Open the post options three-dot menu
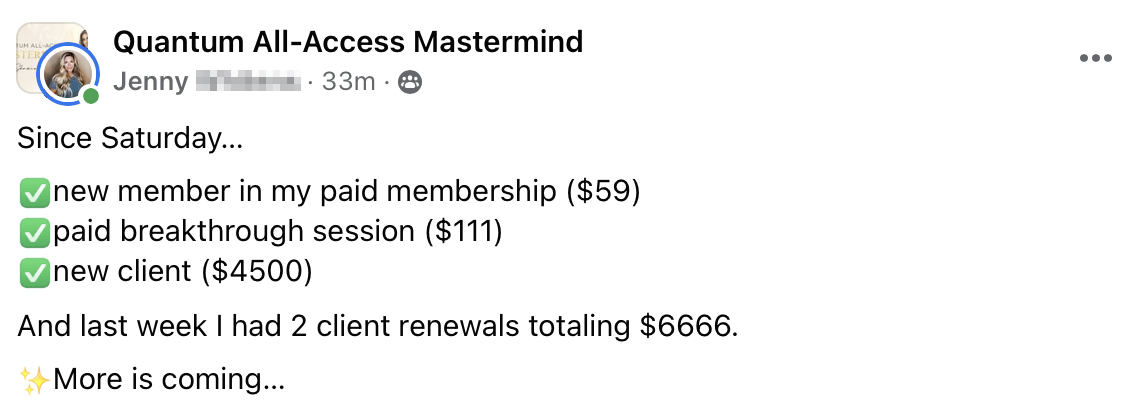Image resolution: width=1136 pixels, height=405 pixels. pyautogui.click(x=1096, y=58)
